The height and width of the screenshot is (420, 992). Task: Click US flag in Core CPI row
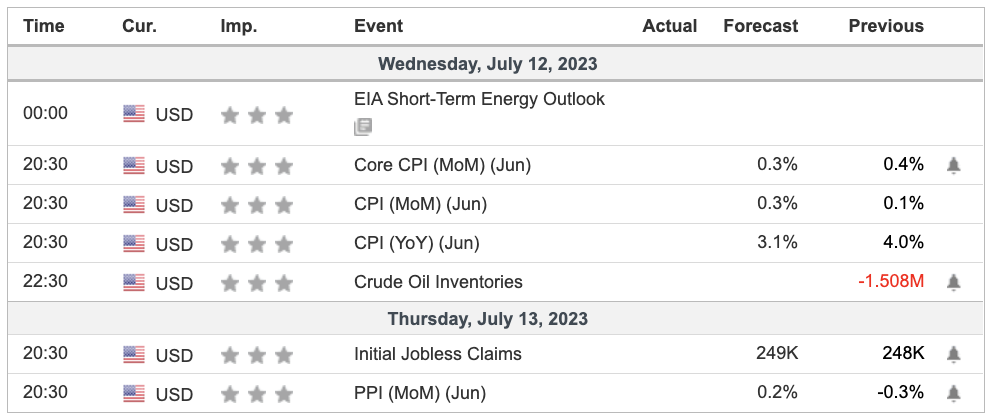click(134, 165)
